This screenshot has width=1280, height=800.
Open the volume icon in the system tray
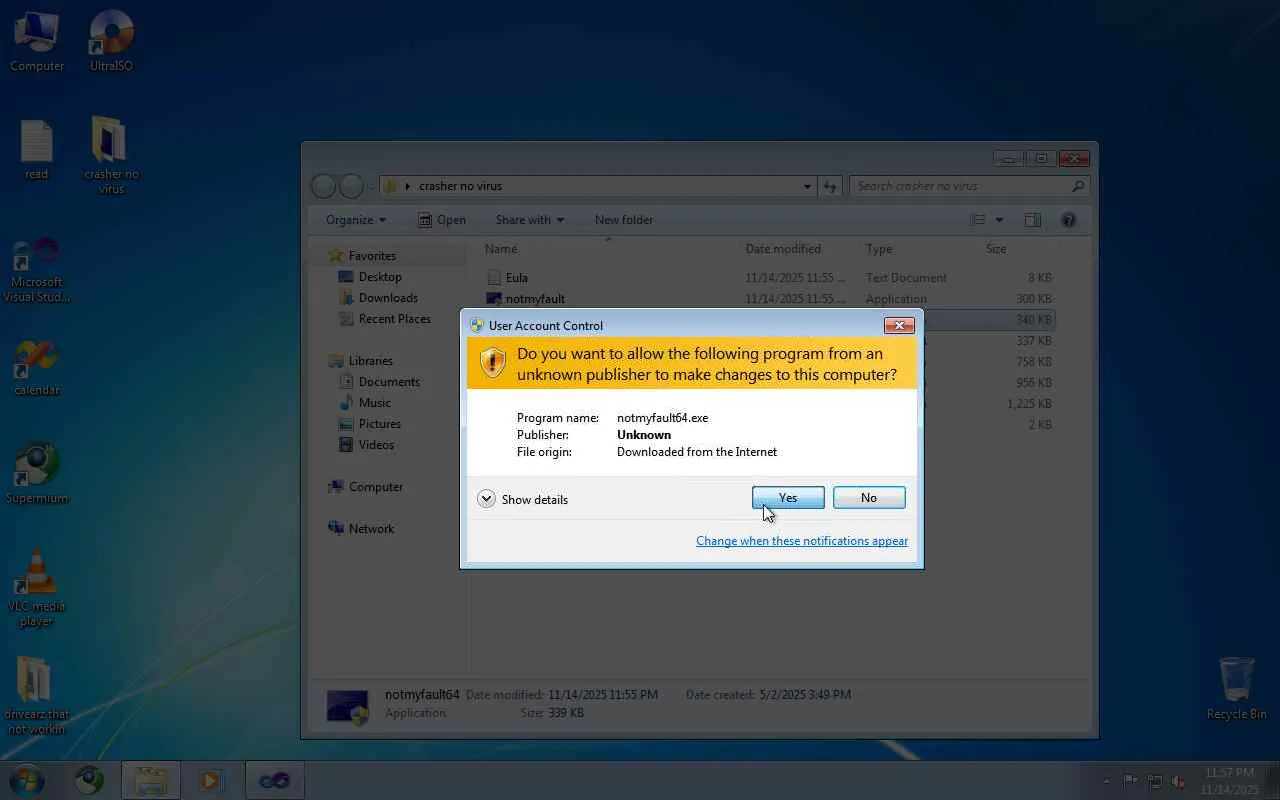pyautogui.click(x=1179, y=781)
